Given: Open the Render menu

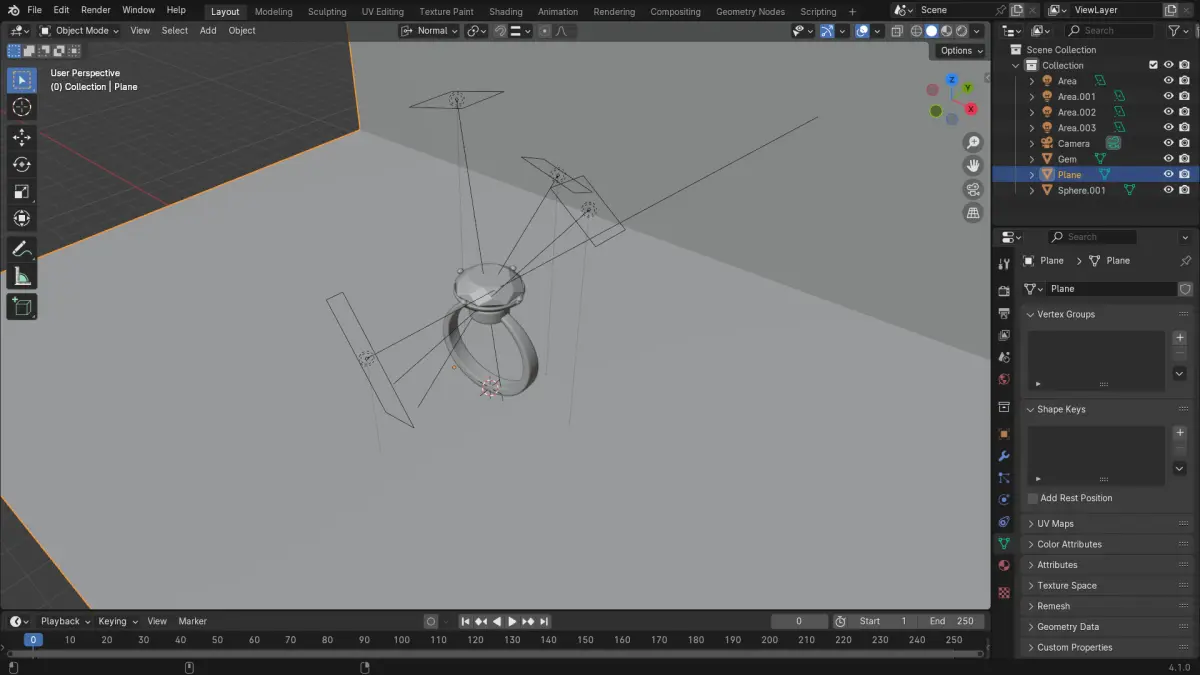Looking at the screenshot, I should coord(96,10).
